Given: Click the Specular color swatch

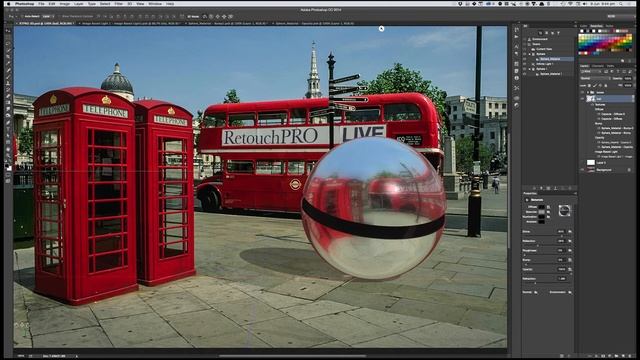Looking at the screenshot, I should [x=541, y=212].
